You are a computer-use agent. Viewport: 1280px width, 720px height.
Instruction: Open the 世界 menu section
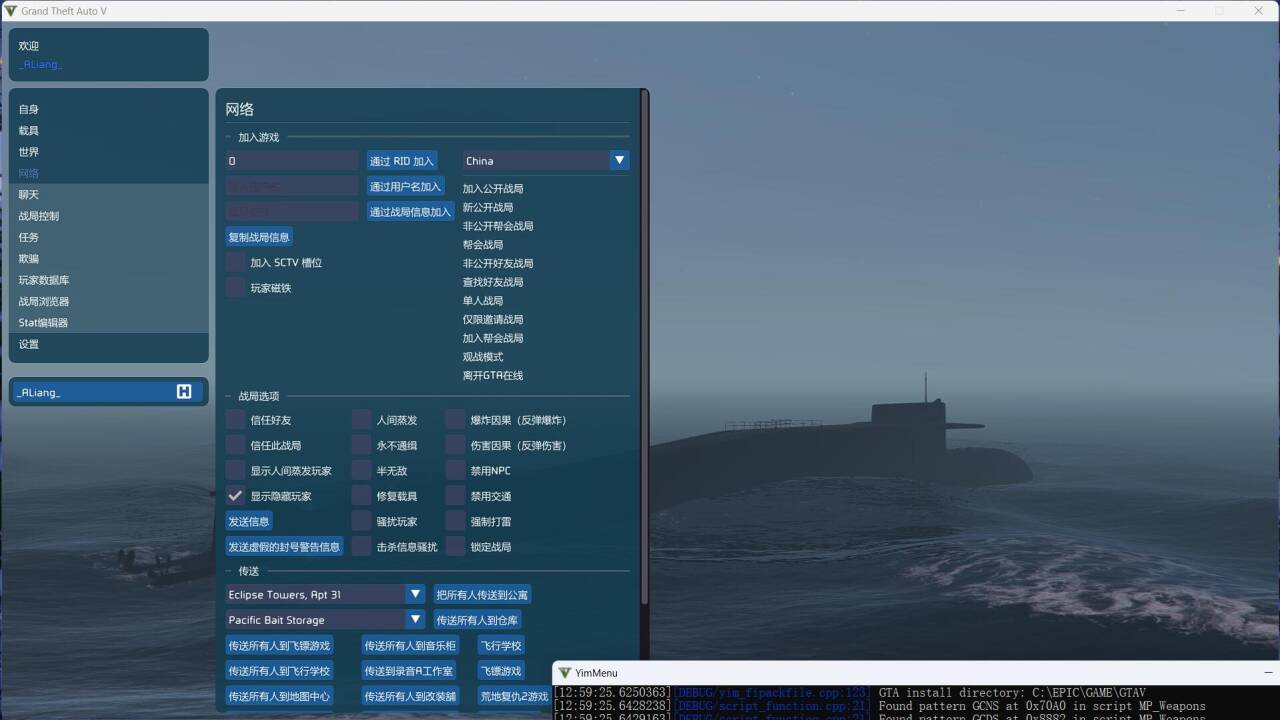click(x=109, y=152)
